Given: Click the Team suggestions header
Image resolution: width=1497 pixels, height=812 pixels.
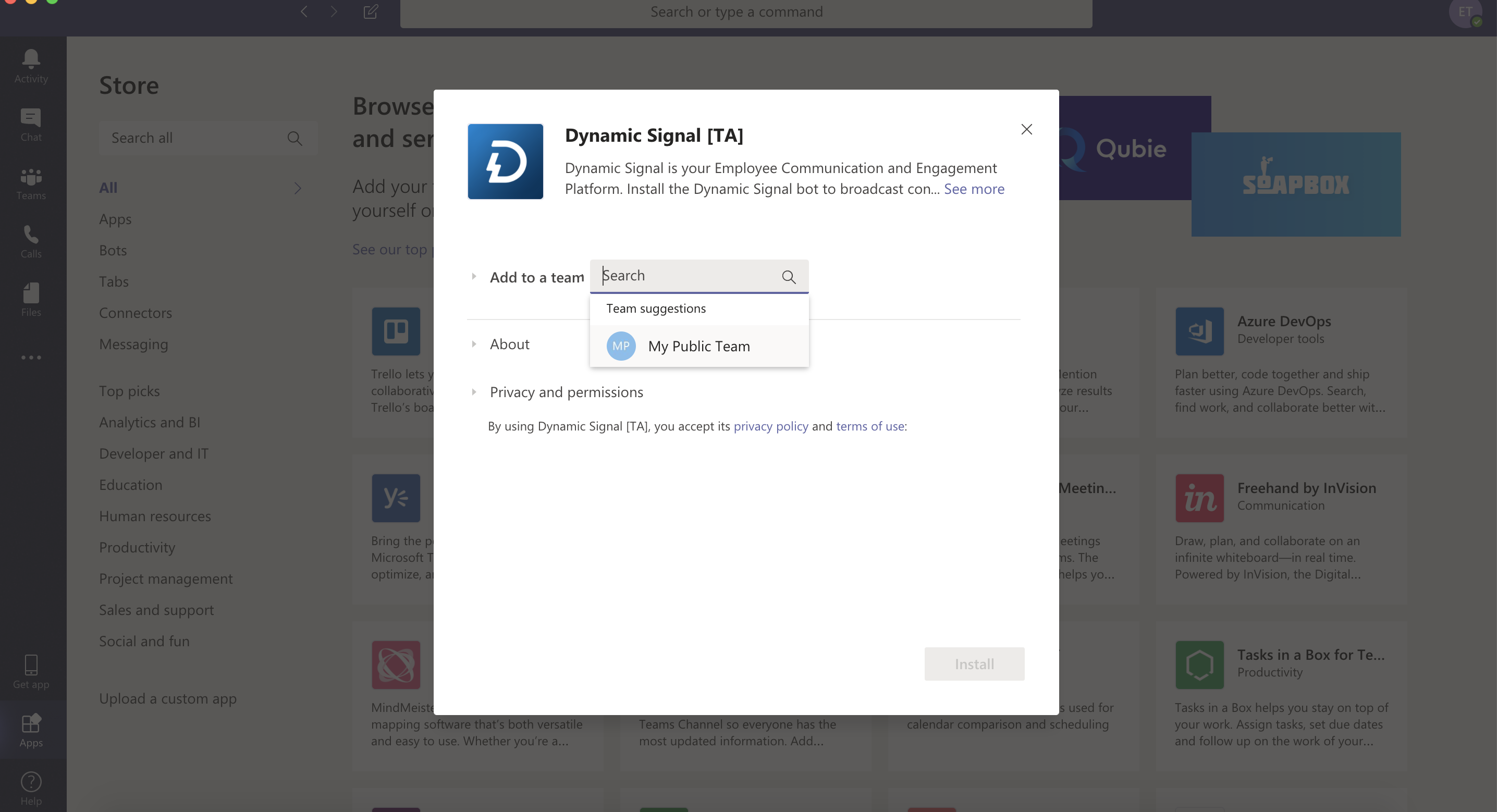Looking at the screenshot, I should tap(656, 309).
